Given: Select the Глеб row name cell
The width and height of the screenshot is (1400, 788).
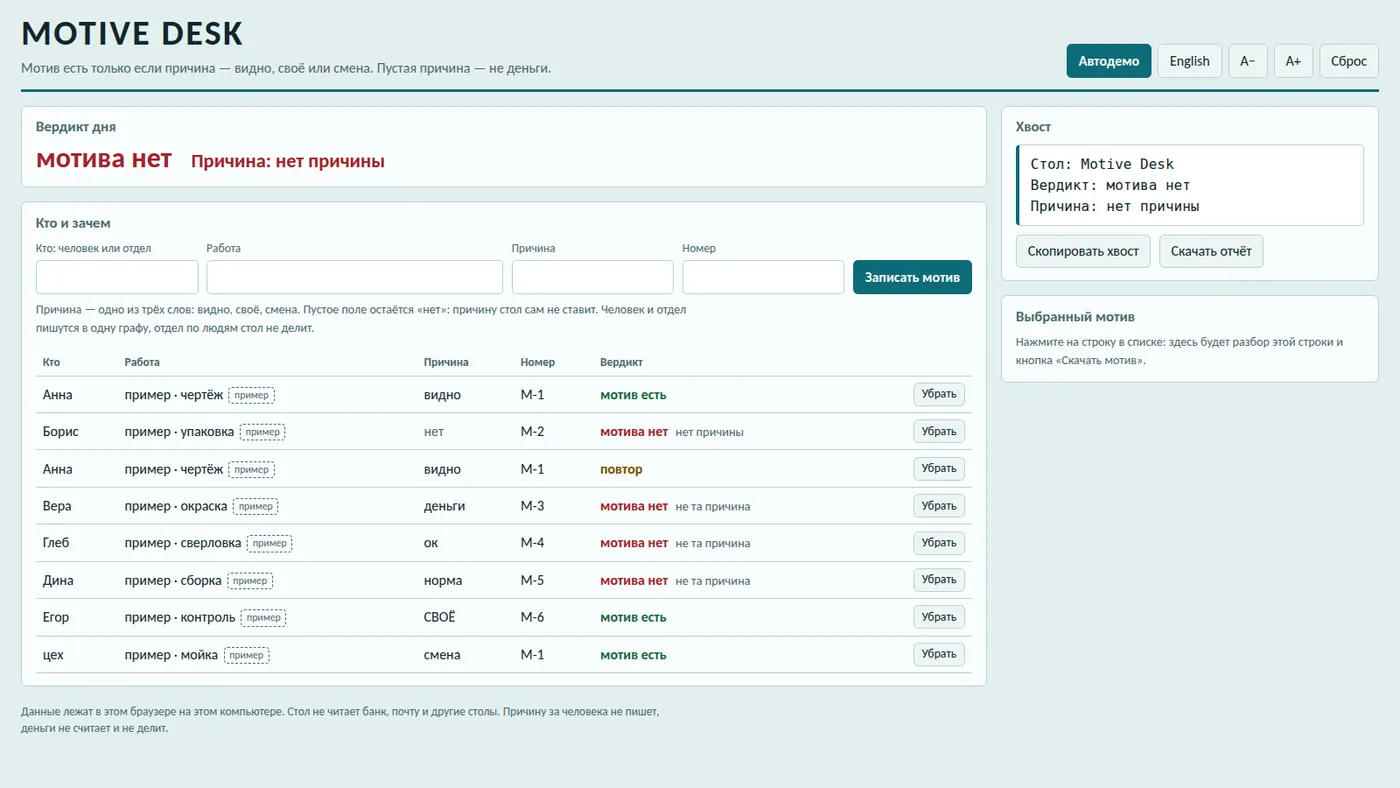Looking at the screenshot, I should [56, 543].
